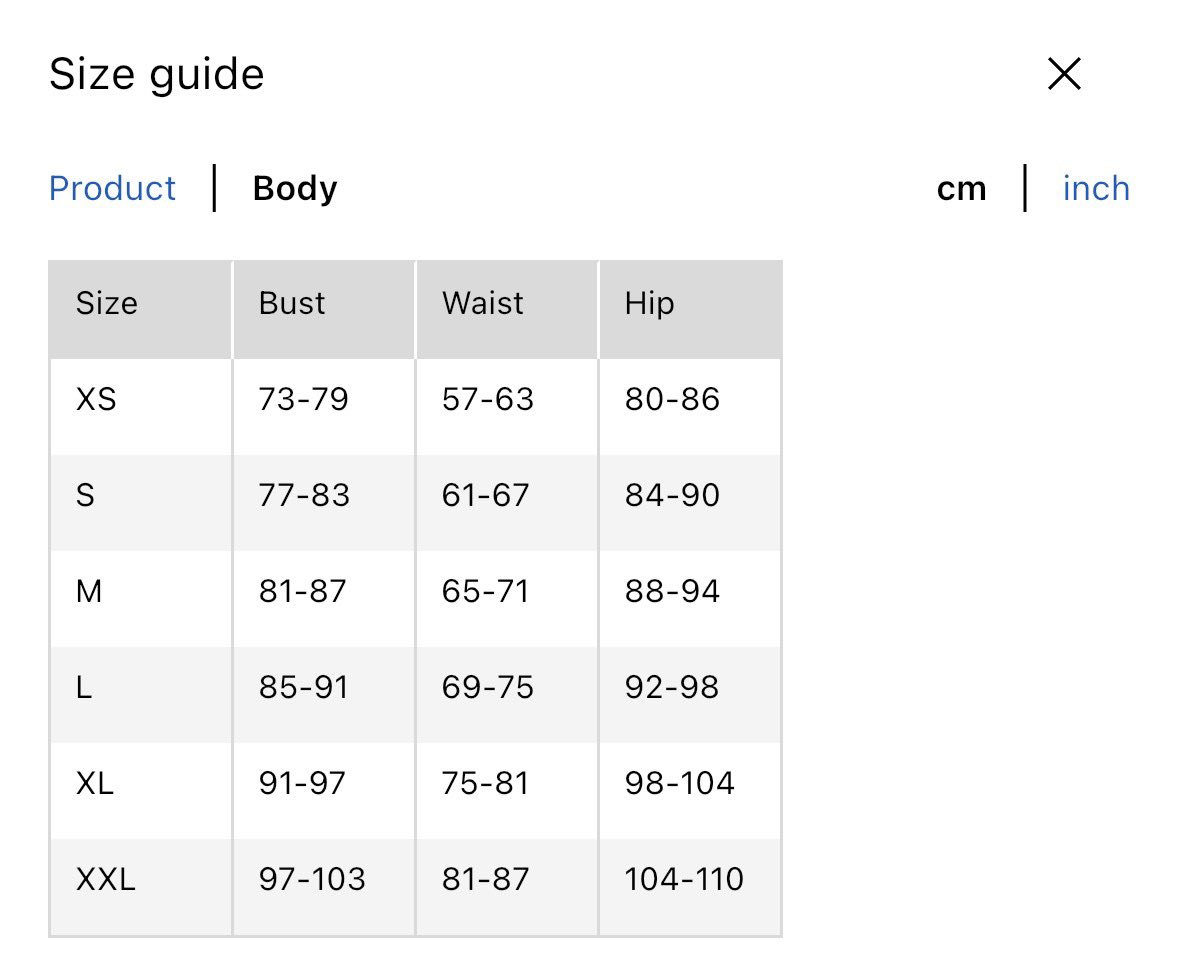
Task: Toggle units to cm
Action: tap(961, 189)
